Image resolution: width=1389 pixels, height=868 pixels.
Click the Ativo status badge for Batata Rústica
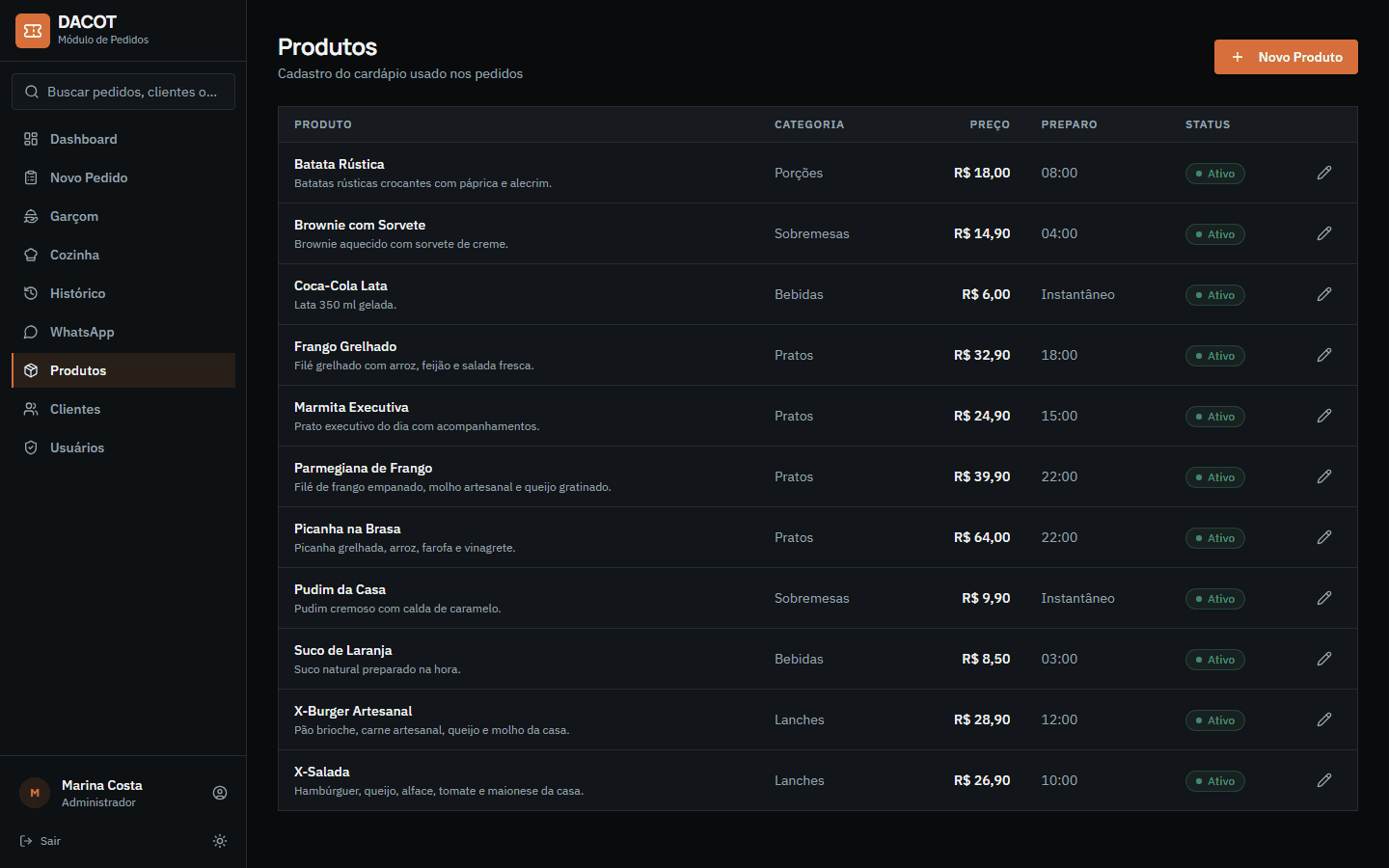click(1215, 174)
